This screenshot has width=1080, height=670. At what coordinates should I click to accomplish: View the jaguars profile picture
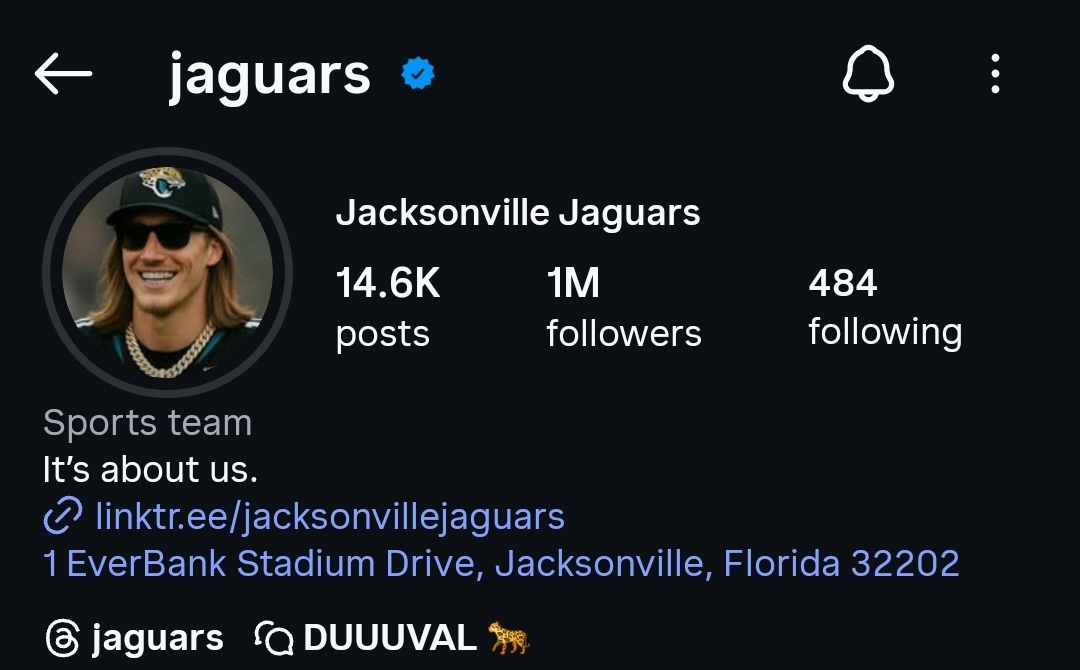pyautogui.click(x=167, y=273)
